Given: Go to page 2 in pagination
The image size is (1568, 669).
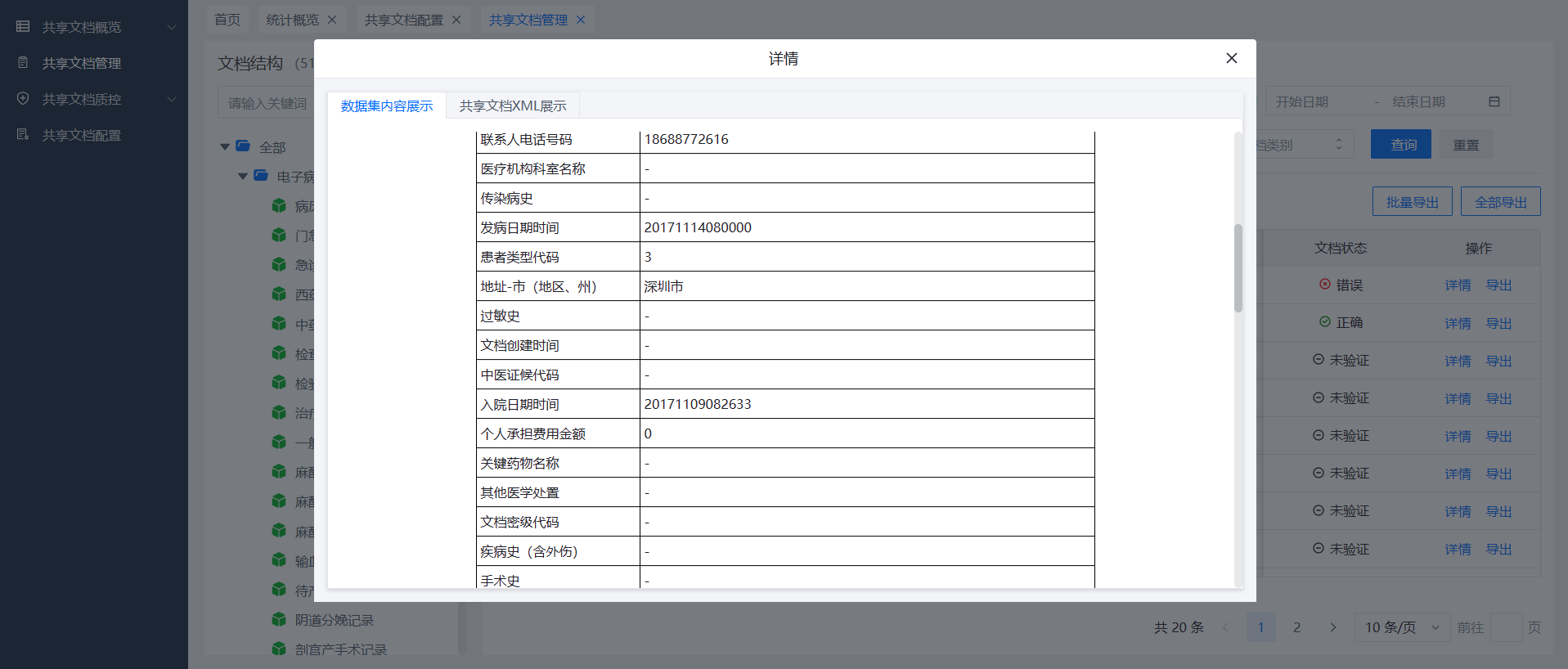Looking at the screenshot, I should point(1296,627).
